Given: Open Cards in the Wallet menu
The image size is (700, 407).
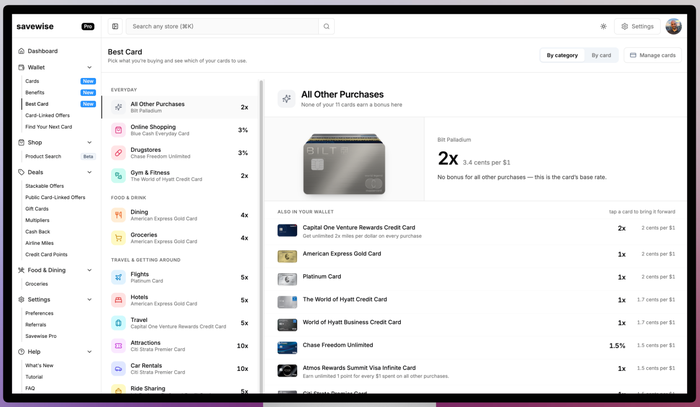Looking at the screenshot, I should coord(32,81).
